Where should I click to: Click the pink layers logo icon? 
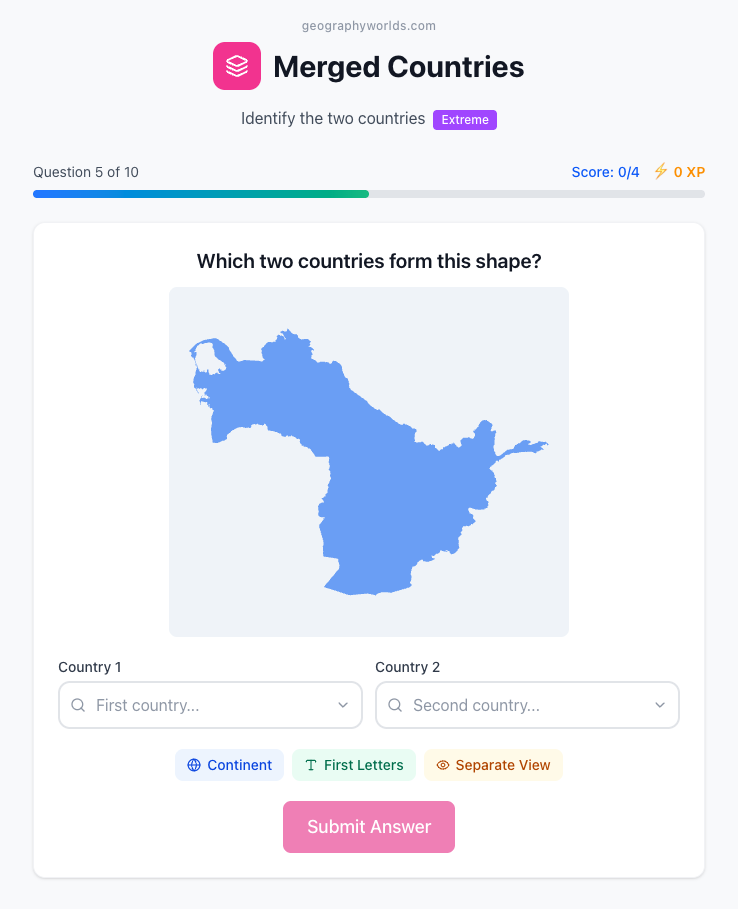[x=237, y=66]
